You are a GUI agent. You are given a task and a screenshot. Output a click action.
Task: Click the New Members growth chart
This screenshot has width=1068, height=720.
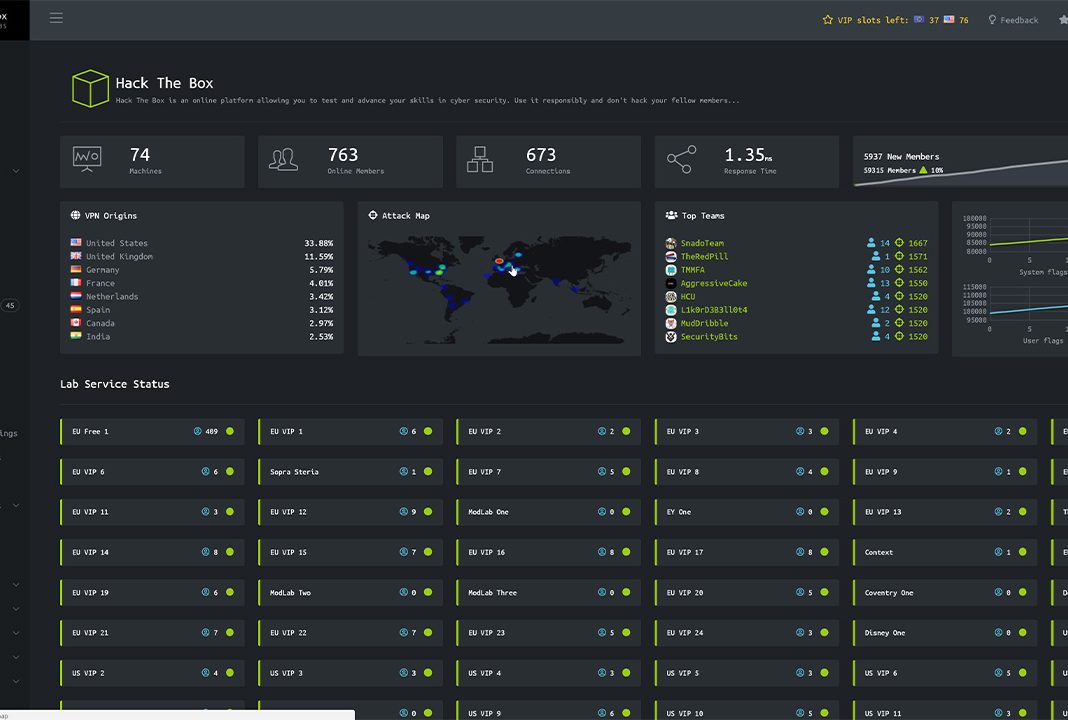960,172
